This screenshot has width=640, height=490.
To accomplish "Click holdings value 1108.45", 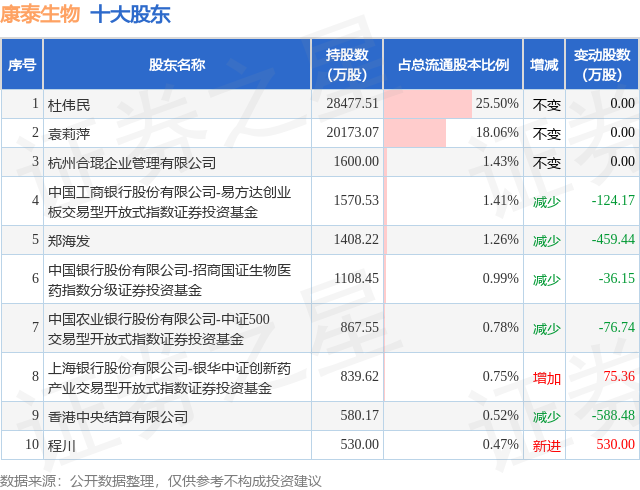I will click(356, 278).
